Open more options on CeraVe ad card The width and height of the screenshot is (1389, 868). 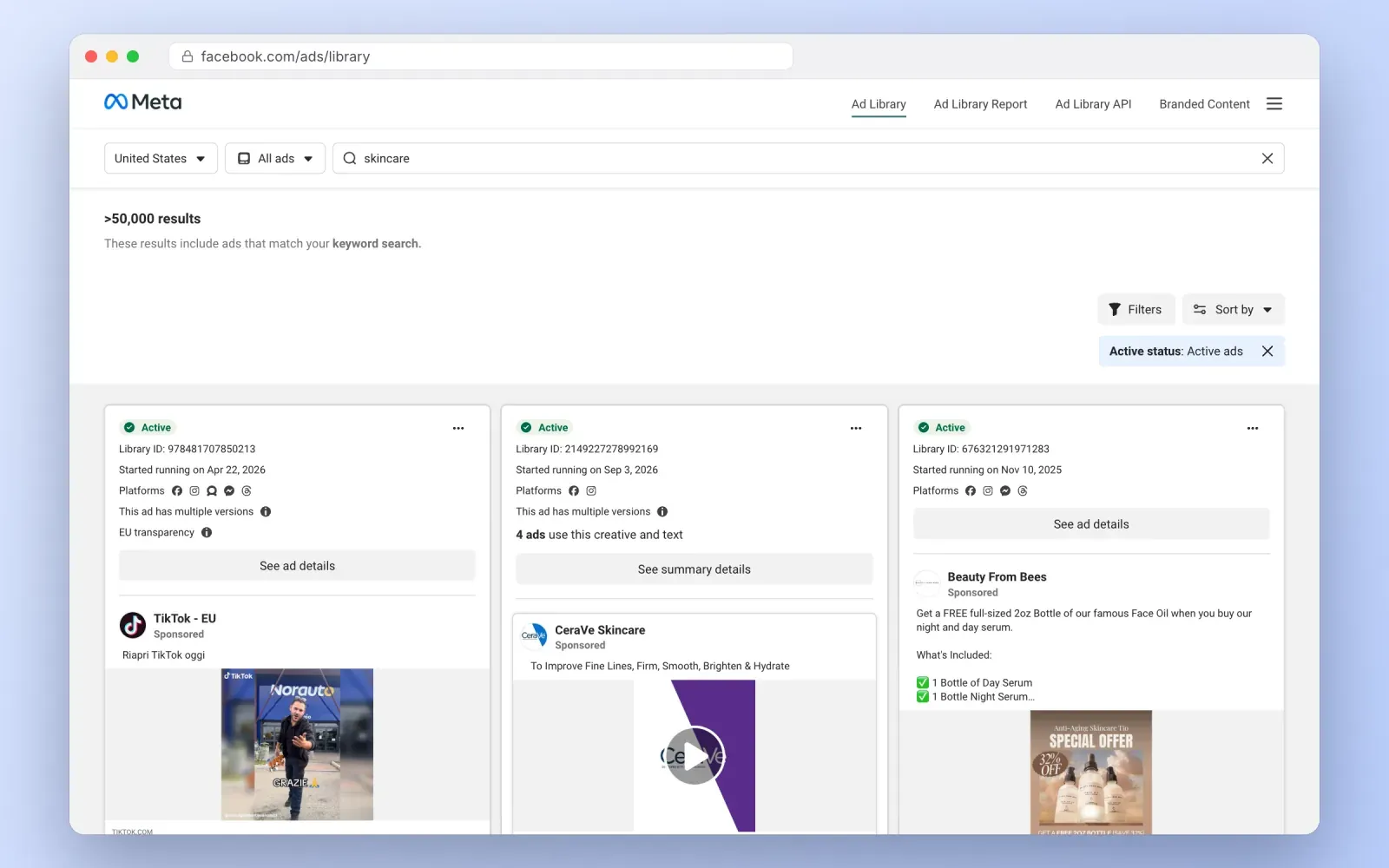pyautogui.click(x=855, y=428)
